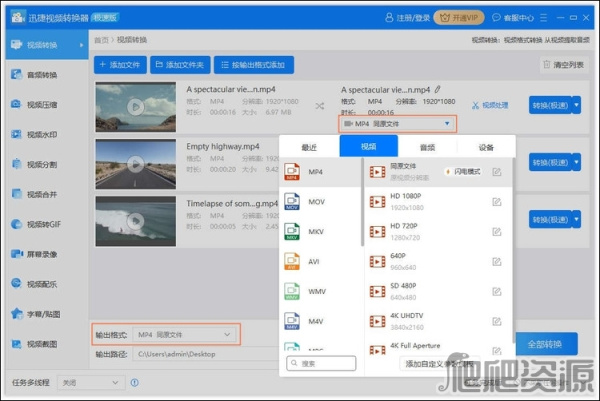
Task: Select the M4V format icon
Action: coord(292,321)
